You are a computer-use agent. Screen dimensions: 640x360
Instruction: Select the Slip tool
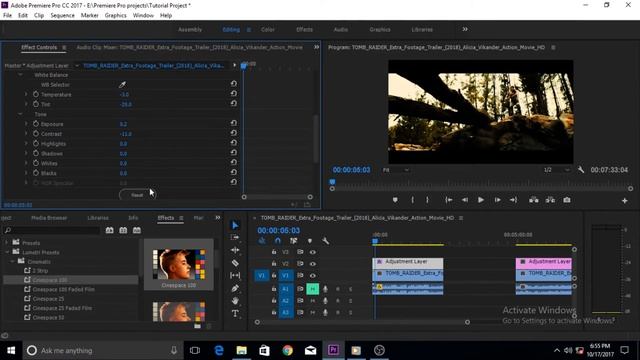pyautogui.click(x=235, y=276)
